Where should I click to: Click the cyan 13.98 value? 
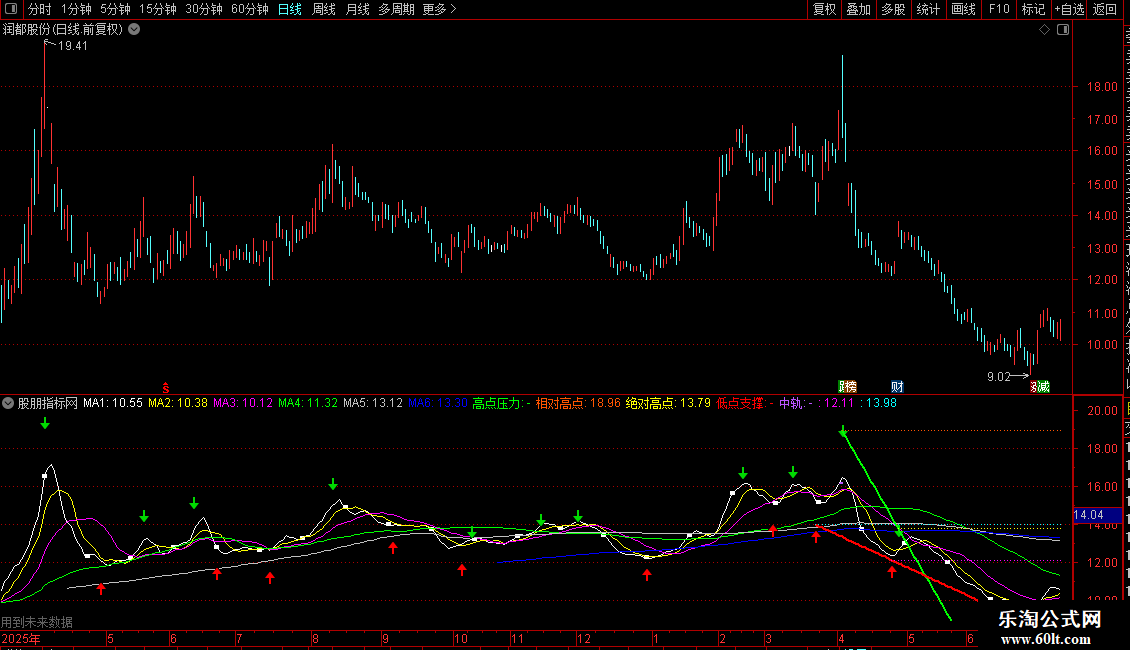click(881, 403)
